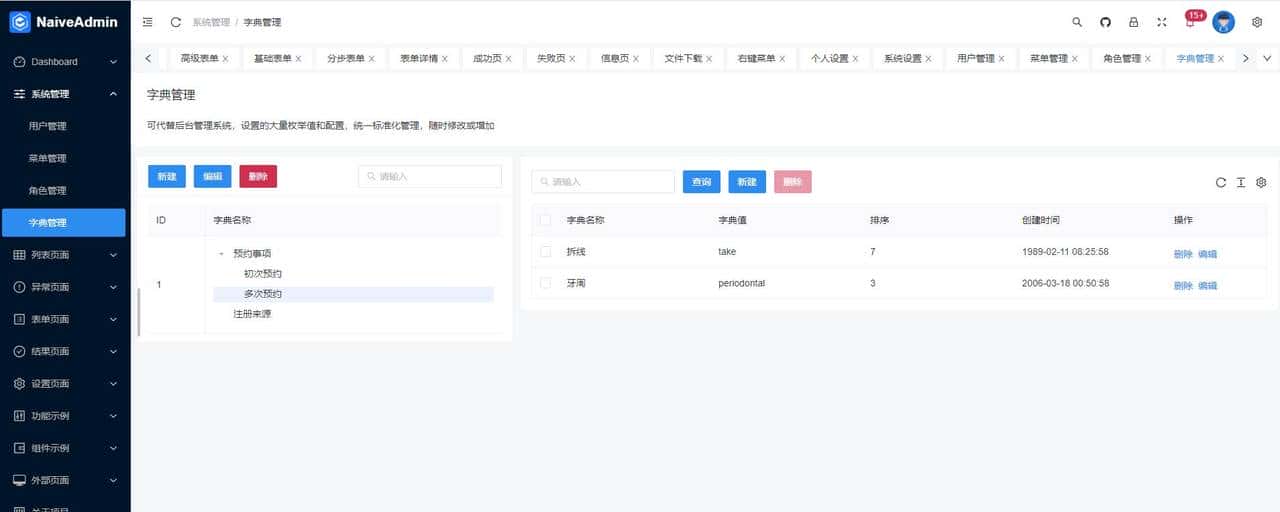Viewport: 1280px width, 512px height.
Task: Collapse the sidebar with the menu fold icon
Action: pos(148,22)
